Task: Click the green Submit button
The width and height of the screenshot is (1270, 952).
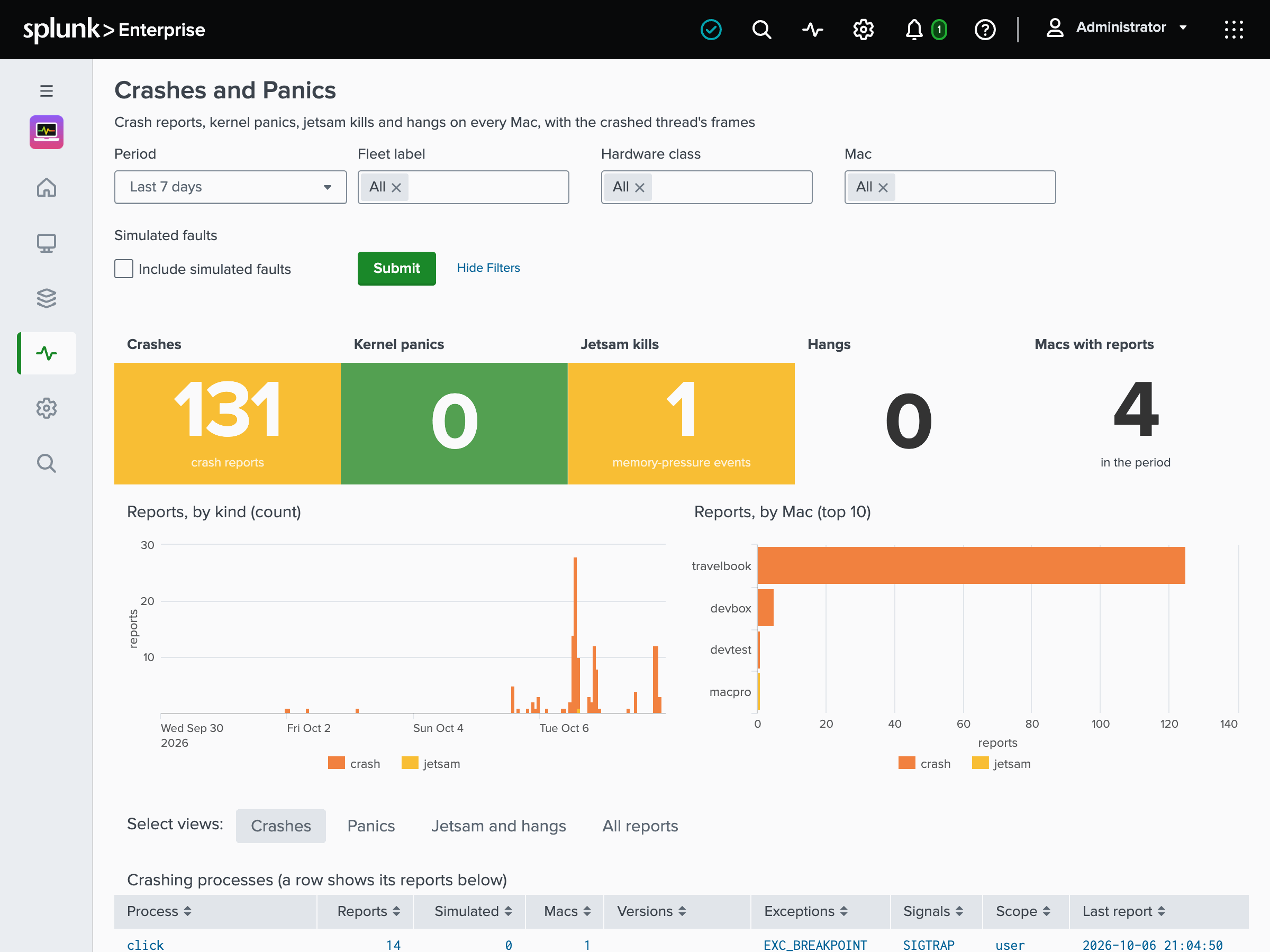Action: click(x=396, y=269)
